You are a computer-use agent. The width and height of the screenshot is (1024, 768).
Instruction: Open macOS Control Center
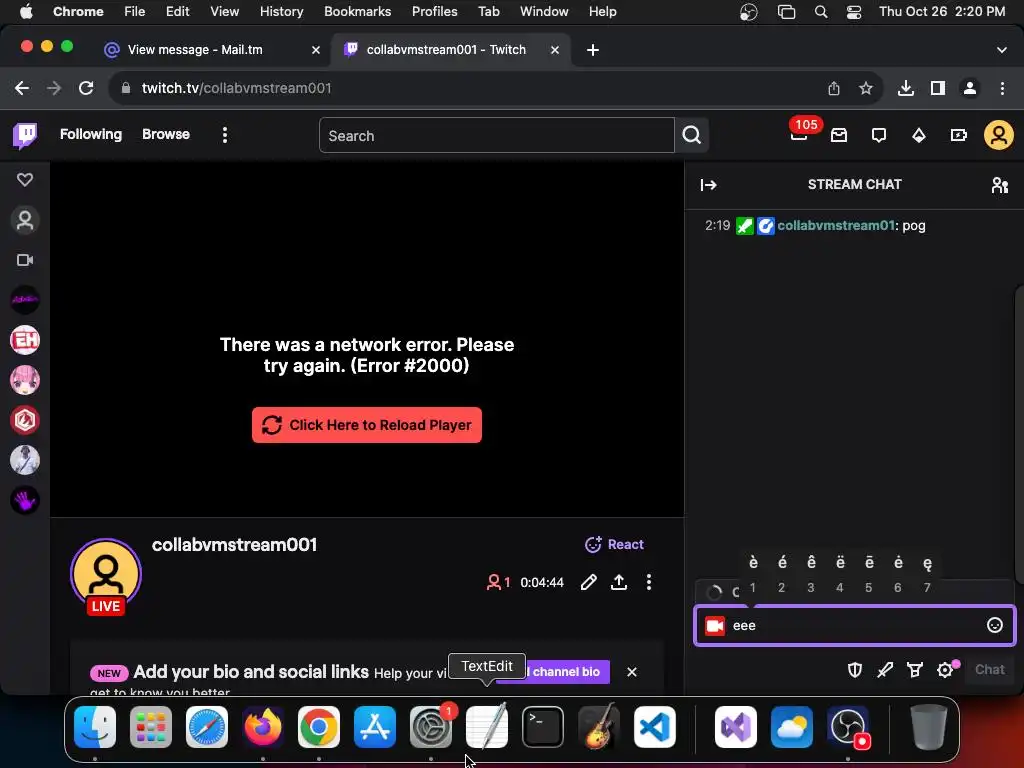(854, 12)
